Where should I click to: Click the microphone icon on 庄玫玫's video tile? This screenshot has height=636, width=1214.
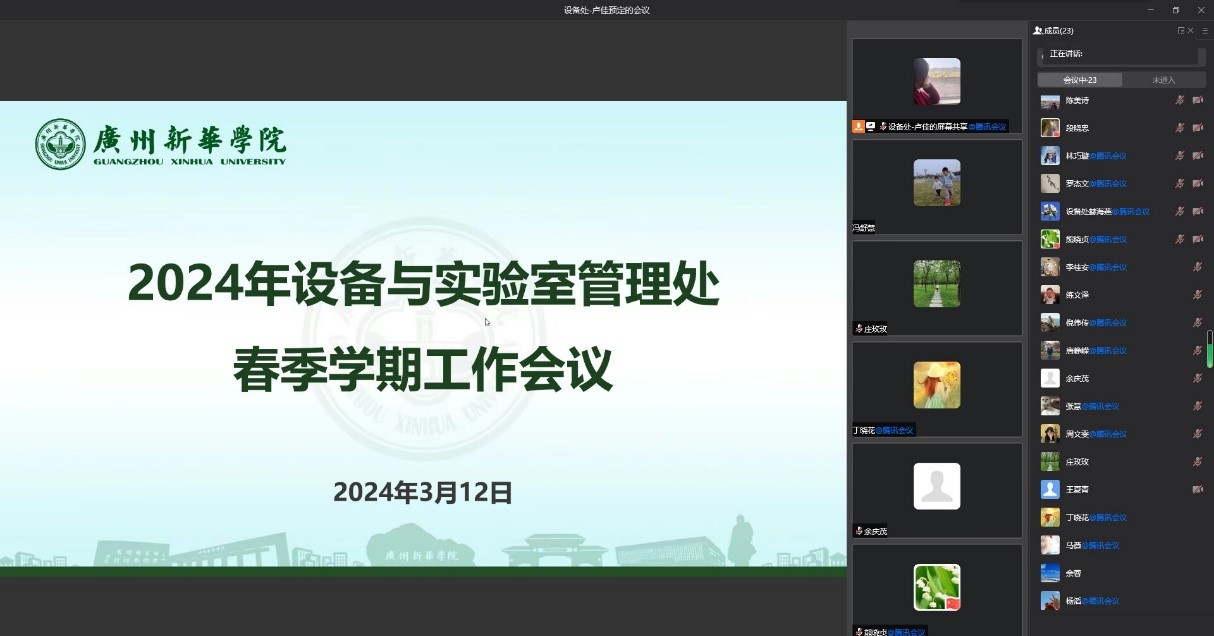[859, 327]
